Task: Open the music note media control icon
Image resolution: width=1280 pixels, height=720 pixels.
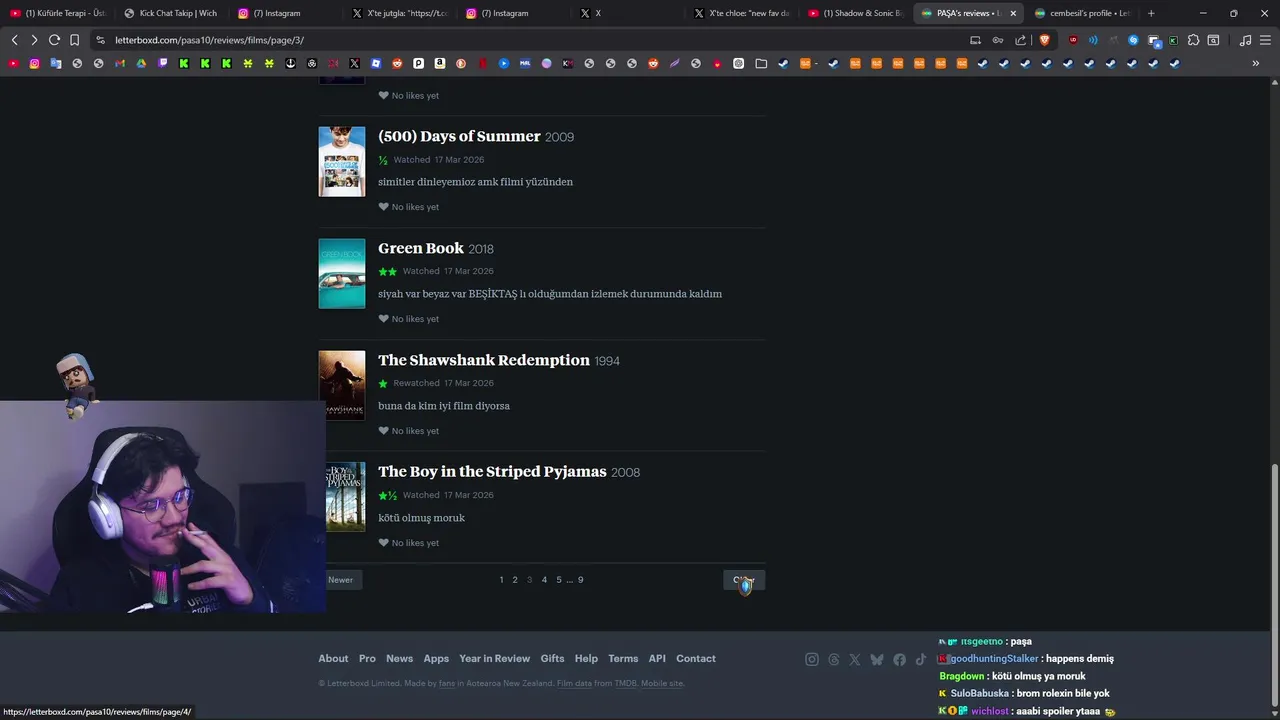Action: pos(1245,40)
